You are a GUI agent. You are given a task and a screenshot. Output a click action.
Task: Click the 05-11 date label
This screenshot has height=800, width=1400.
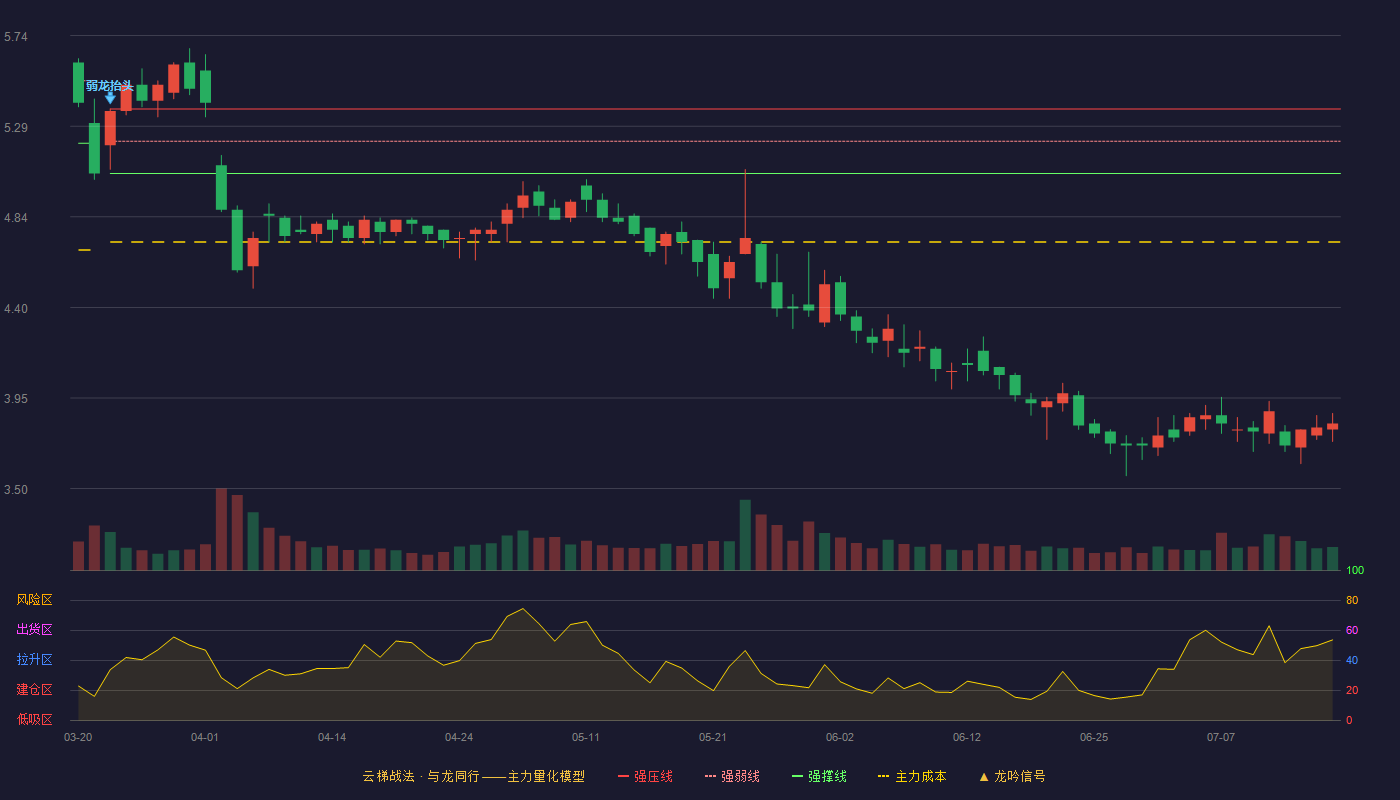pyautogui.click(x=586, y=737)
